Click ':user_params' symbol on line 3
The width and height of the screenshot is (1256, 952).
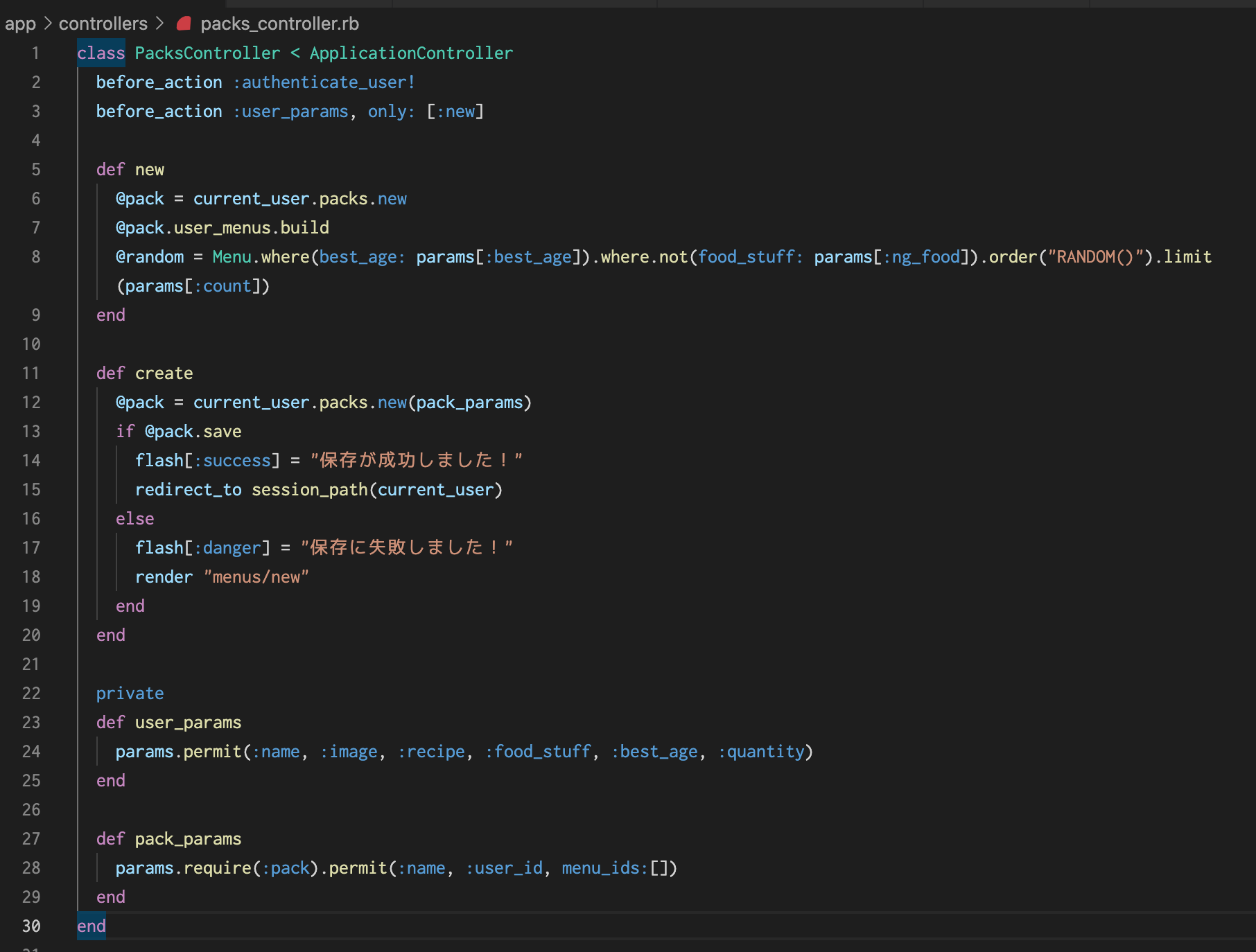pyautogui.click(x=290, y=112)
